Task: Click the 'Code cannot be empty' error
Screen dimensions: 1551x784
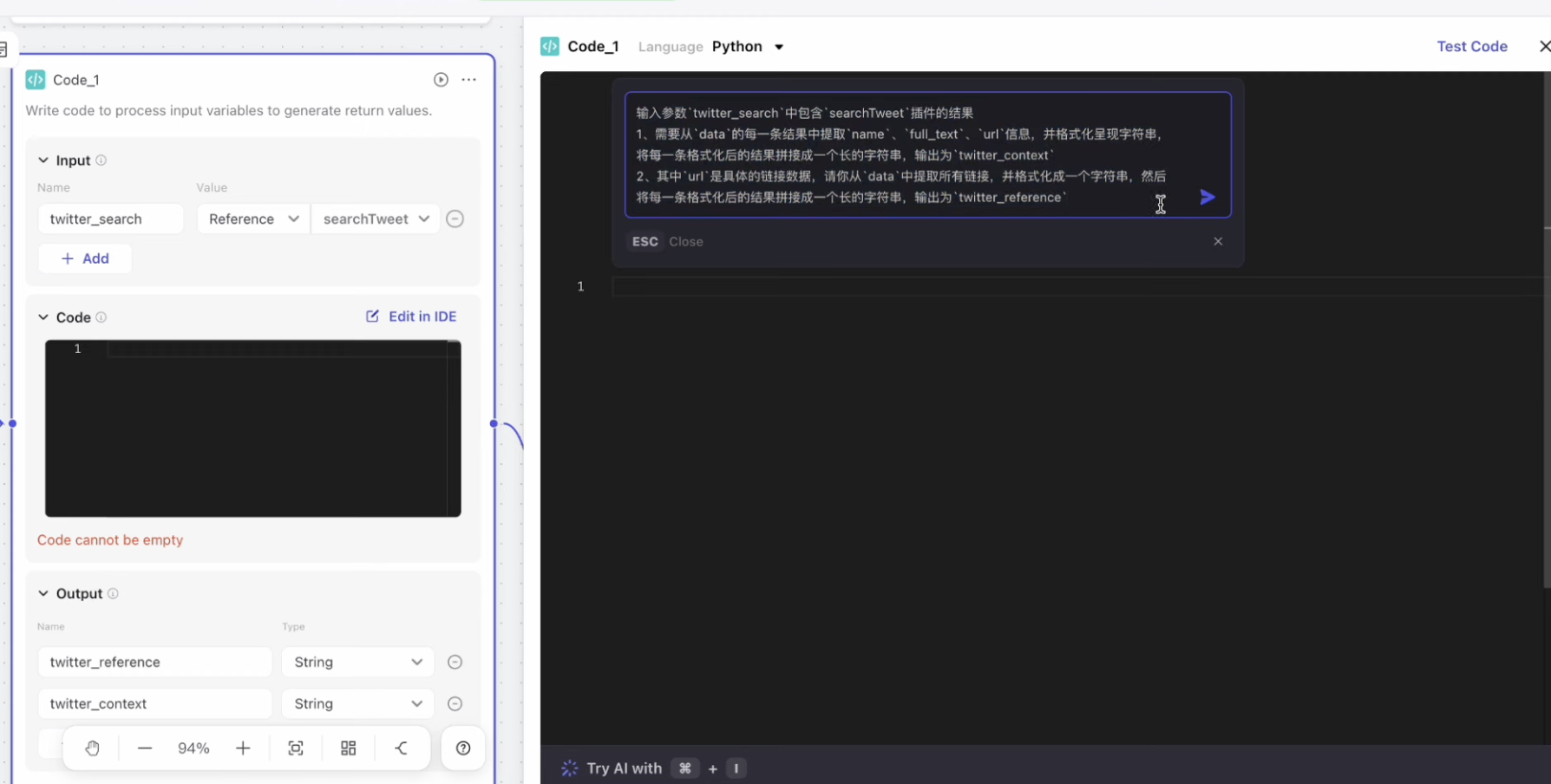Action: [x=110, y=540]
